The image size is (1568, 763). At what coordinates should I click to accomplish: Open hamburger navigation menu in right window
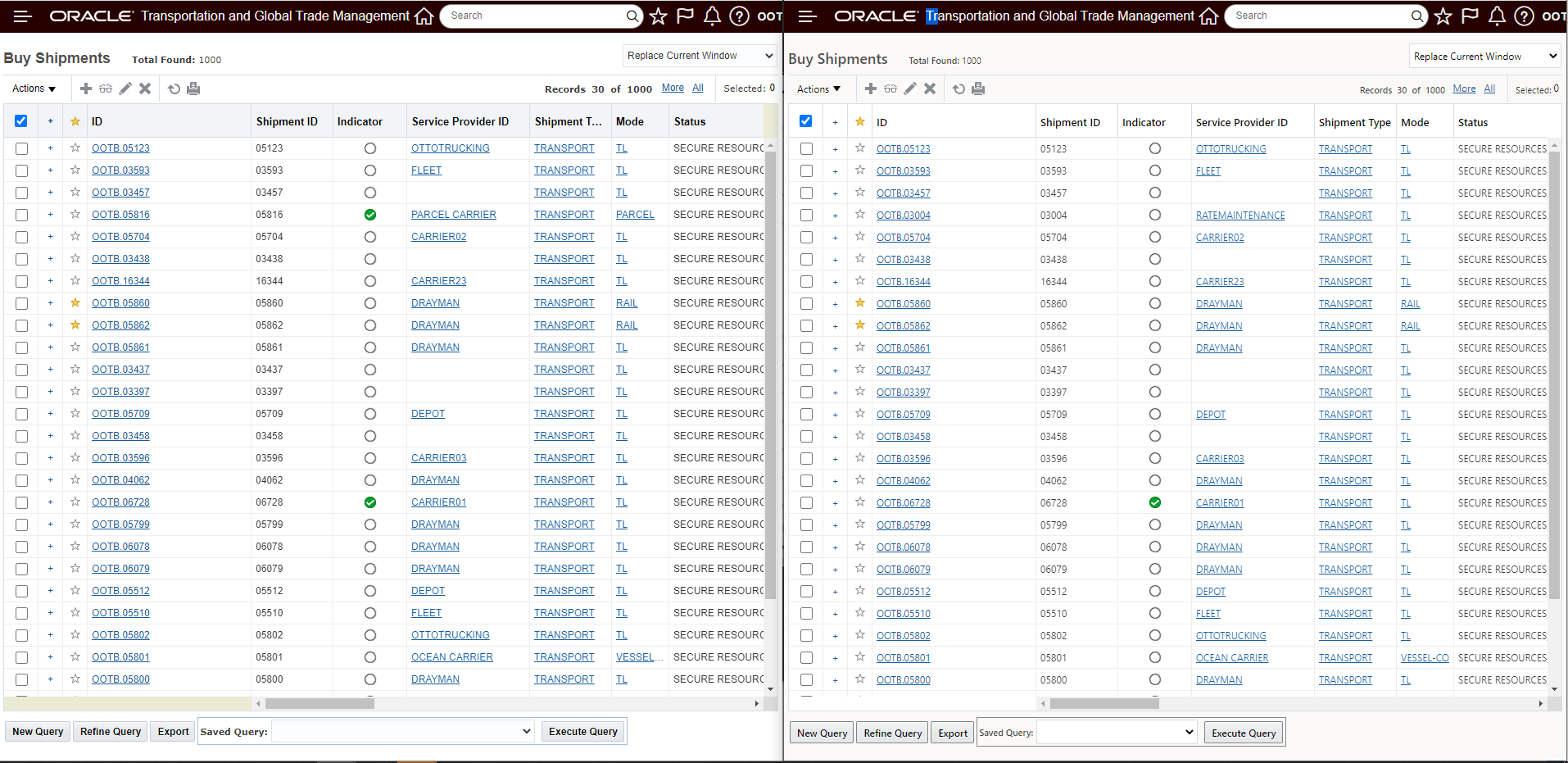(x=807, y=16)
